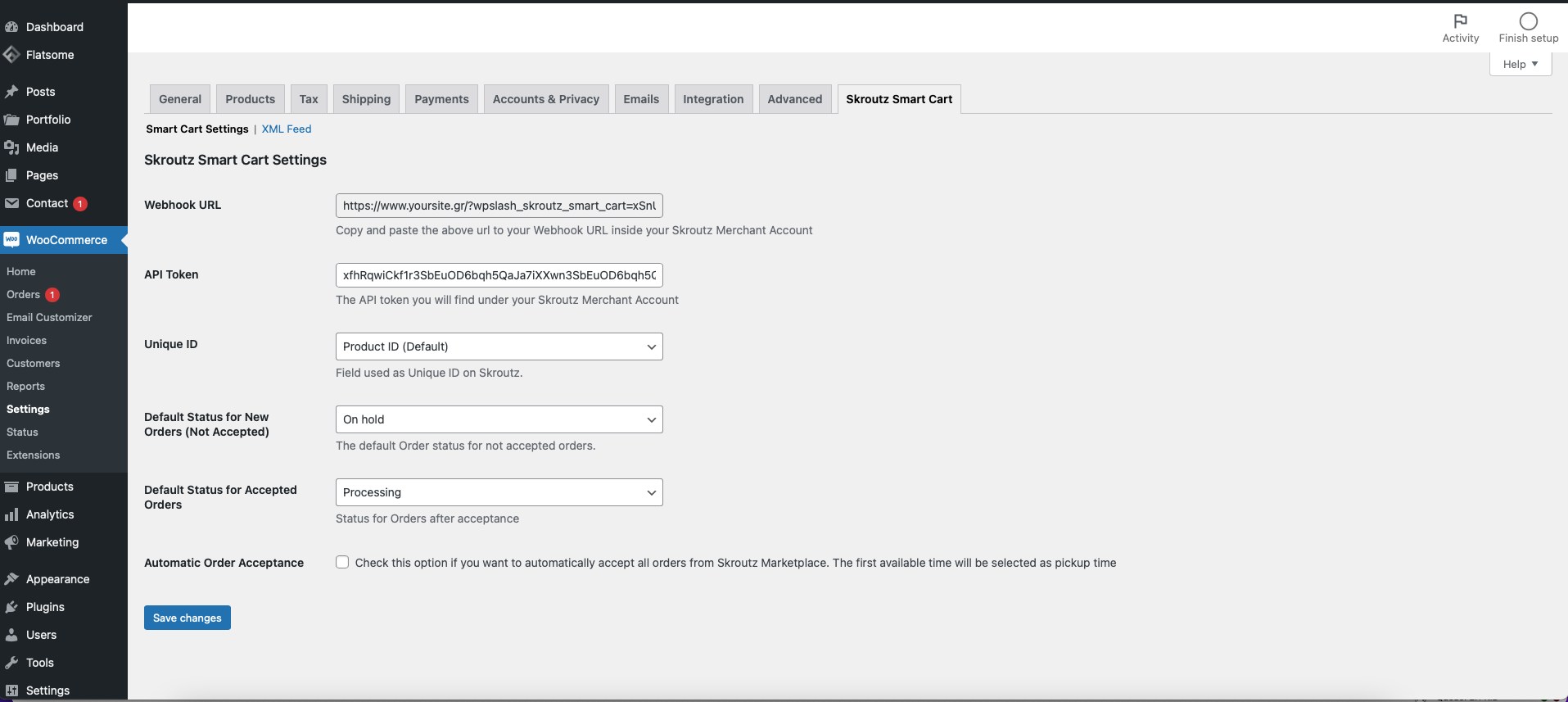Viewport: 1568px width, 702px height.
Task: Click the 'Field used as Unique ID on Skroutz.' text
Action: click(429, 373)
